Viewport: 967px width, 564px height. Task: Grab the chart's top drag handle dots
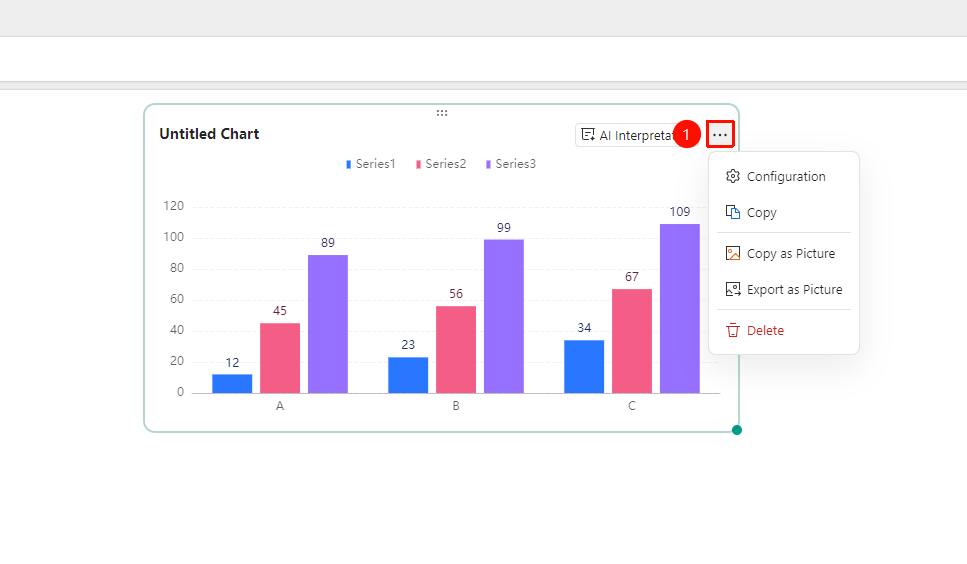pyautogui.click(x=442, y=113)
